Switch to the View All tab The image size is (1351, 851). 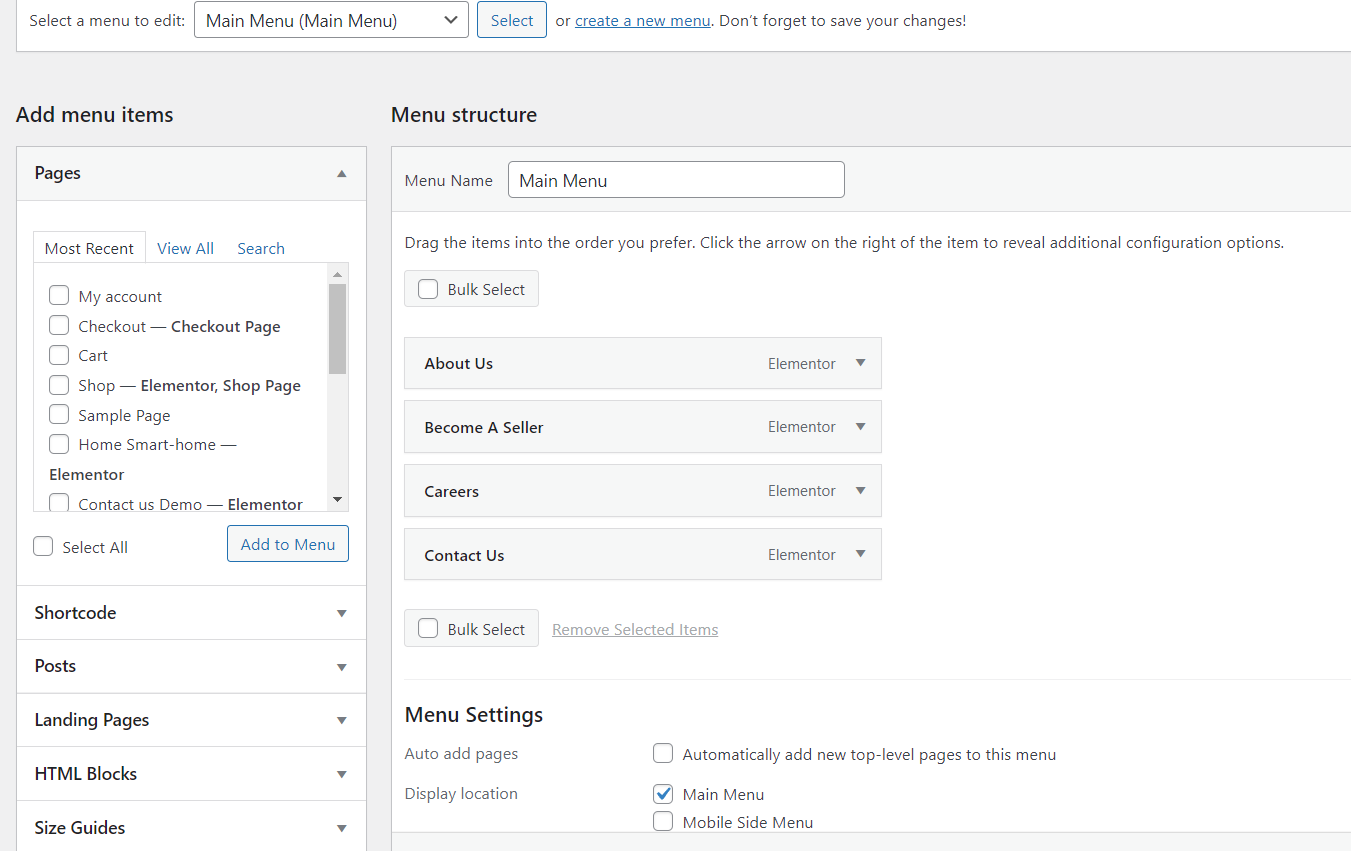pos(185,248)
